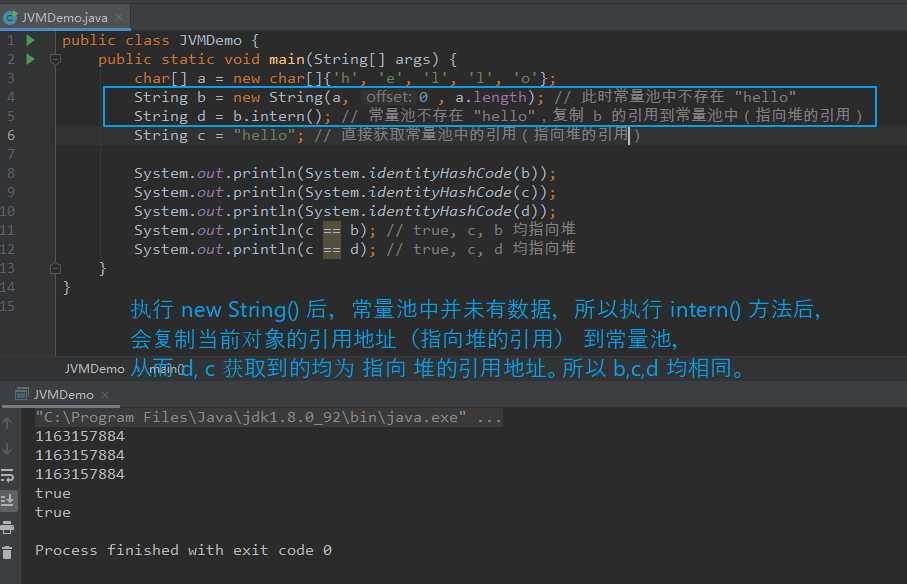Click the java.exe command line in the console

(x=268, y=417)
